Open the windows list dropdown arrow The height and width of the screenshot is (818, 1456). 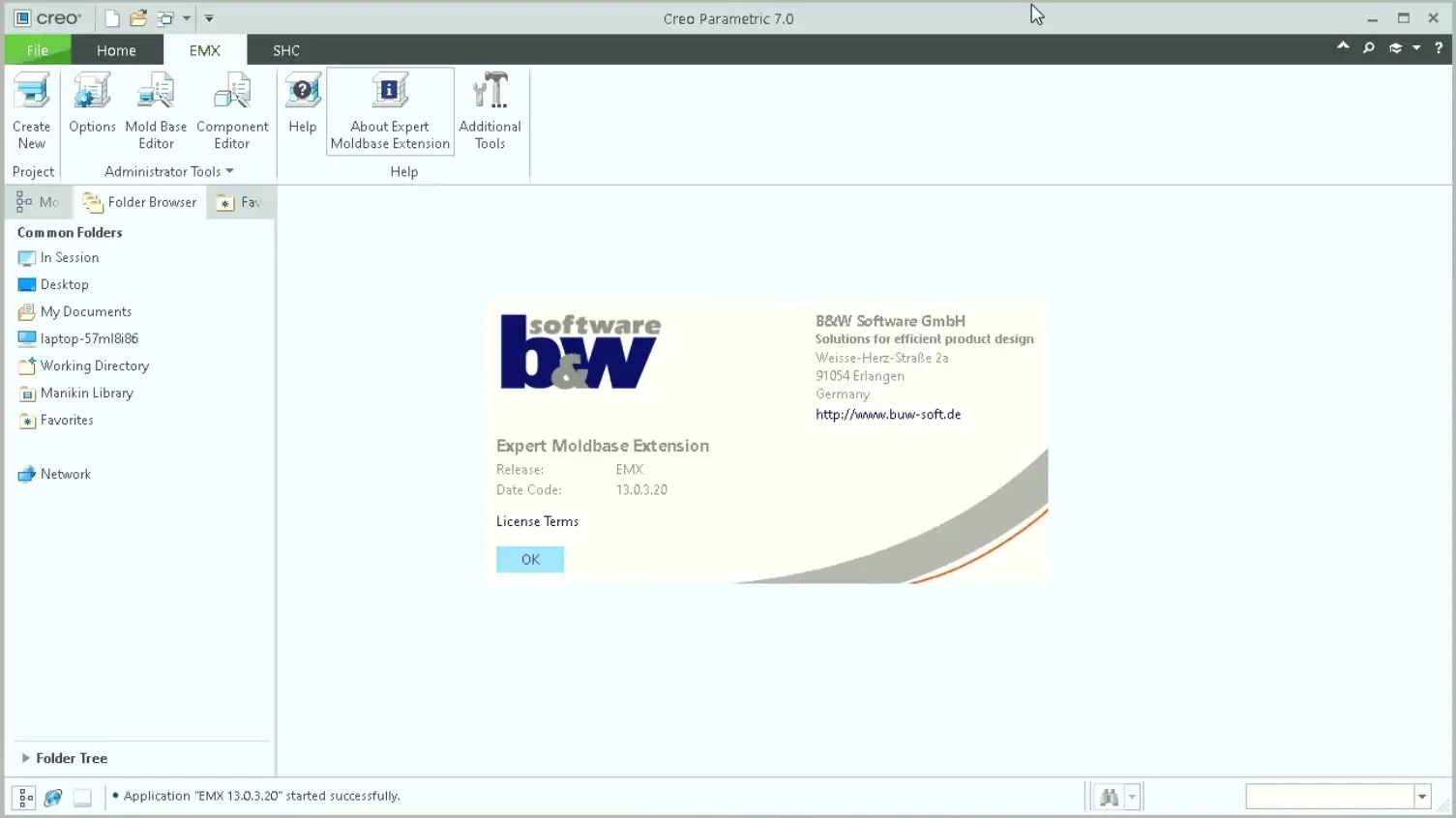(x=187, y=18)
